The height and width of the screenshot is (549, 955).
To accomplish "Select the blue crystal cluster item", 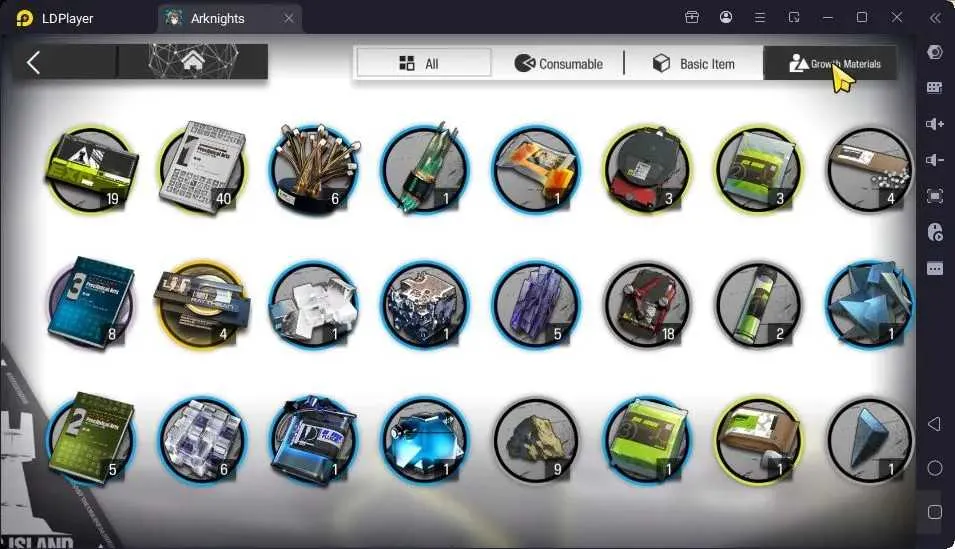I will pyautogui.click(x=869, y=304).
